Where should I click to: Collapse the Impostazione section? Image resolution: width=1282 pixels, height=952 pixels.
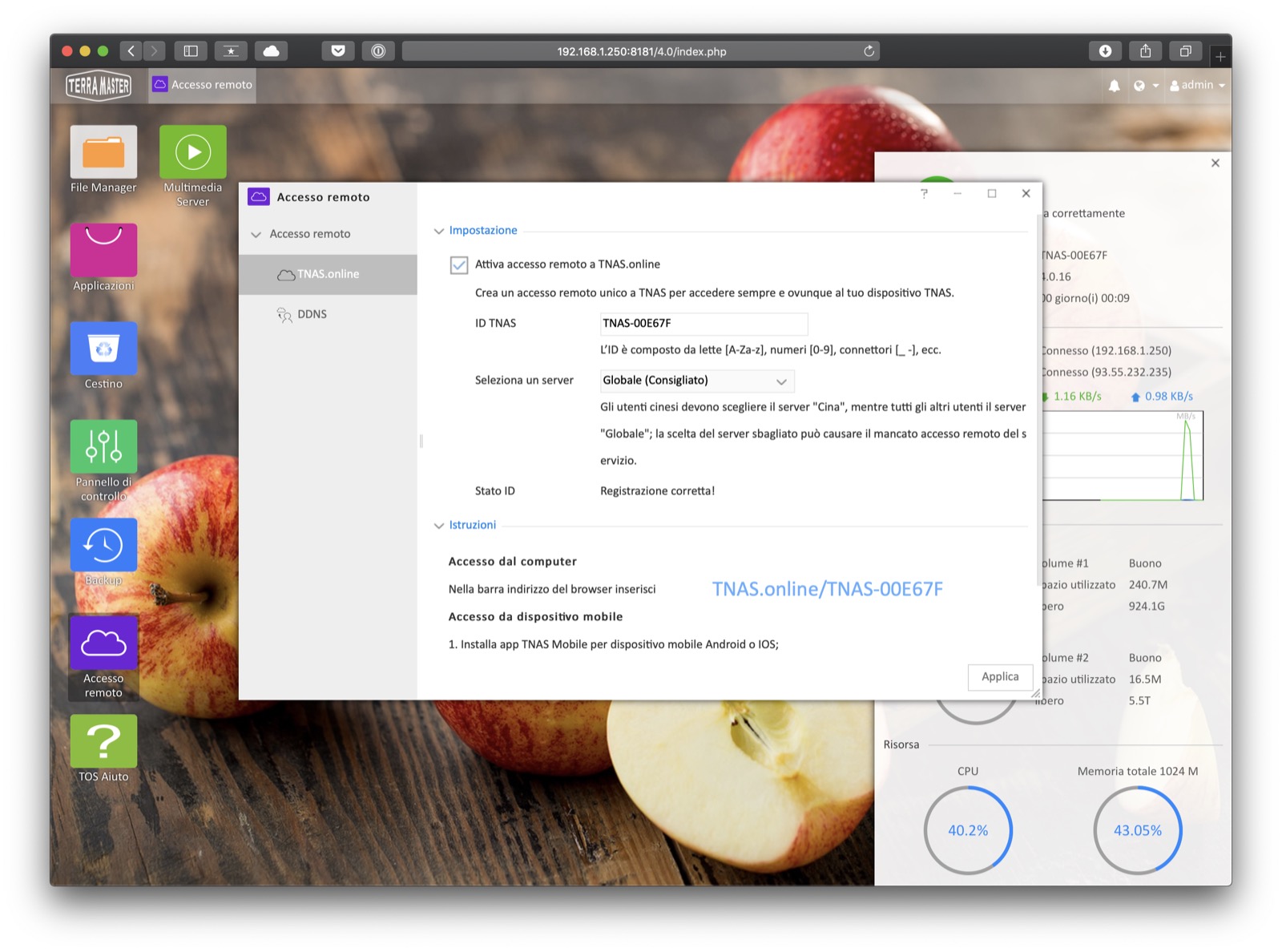(438, 232)
